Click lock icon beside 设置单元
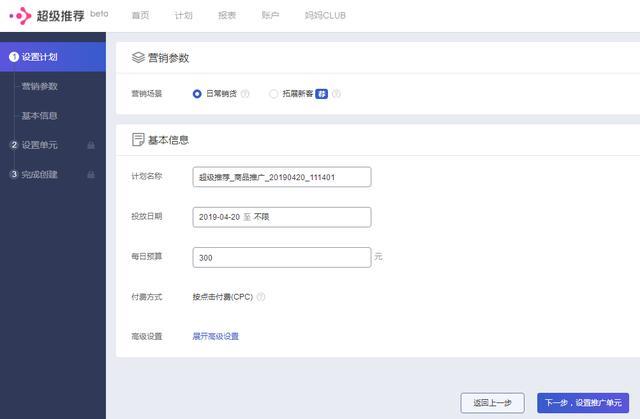This screenshot has height=419, width=640. point(91,145)
